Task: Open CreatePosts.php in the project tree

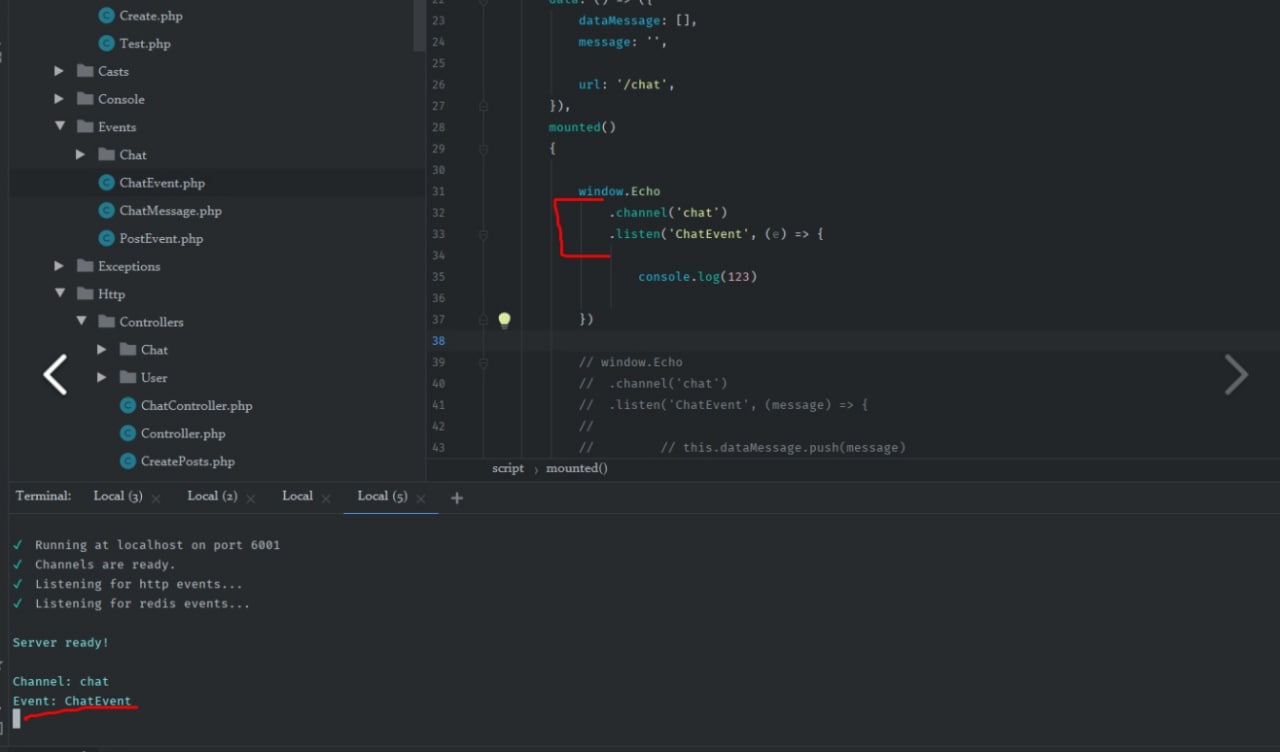Action: coord(187,462)
